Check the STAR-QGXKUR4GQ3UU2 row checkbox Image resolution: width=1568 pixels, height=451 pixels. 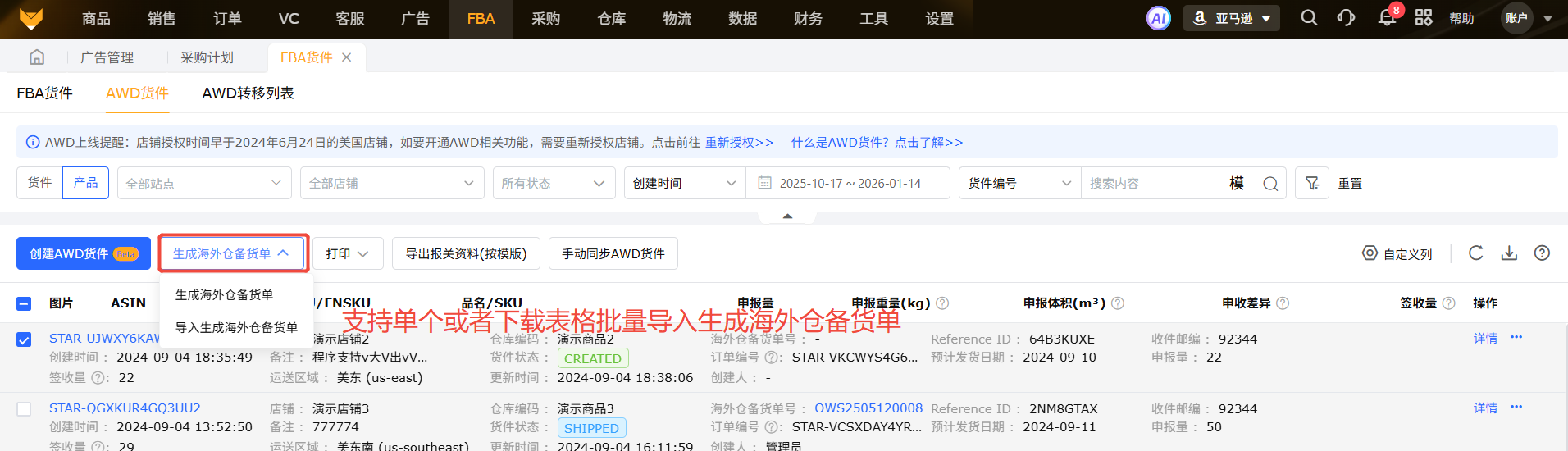pos(24,409)
